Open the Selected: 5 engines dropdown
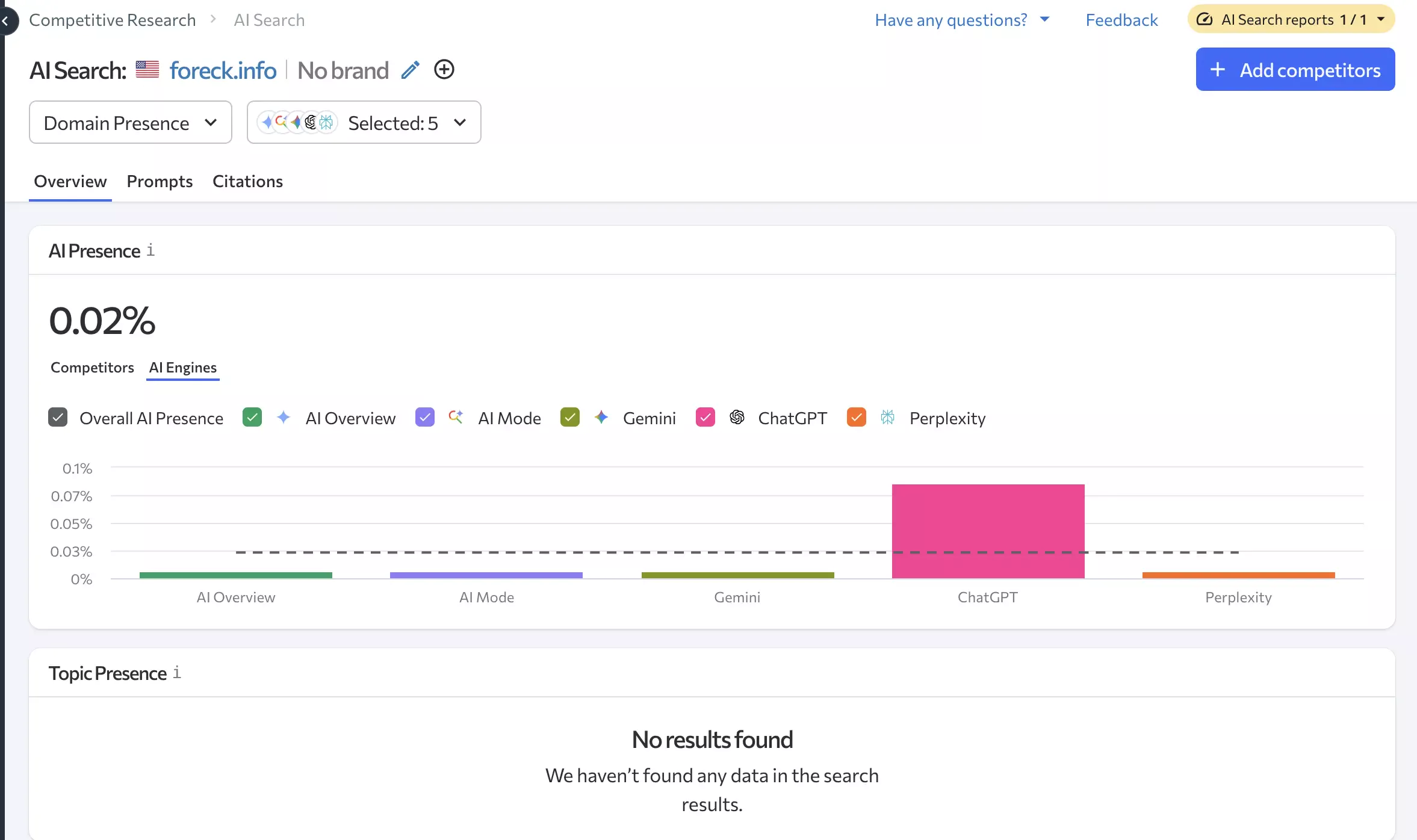The height and width of the screenshot is (840, 1417). [x=364, y=123]
